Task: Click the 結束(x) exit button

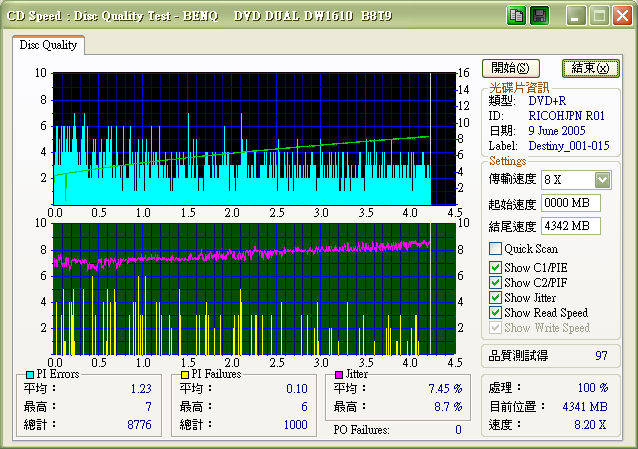Action: click(x=591, y=68)
